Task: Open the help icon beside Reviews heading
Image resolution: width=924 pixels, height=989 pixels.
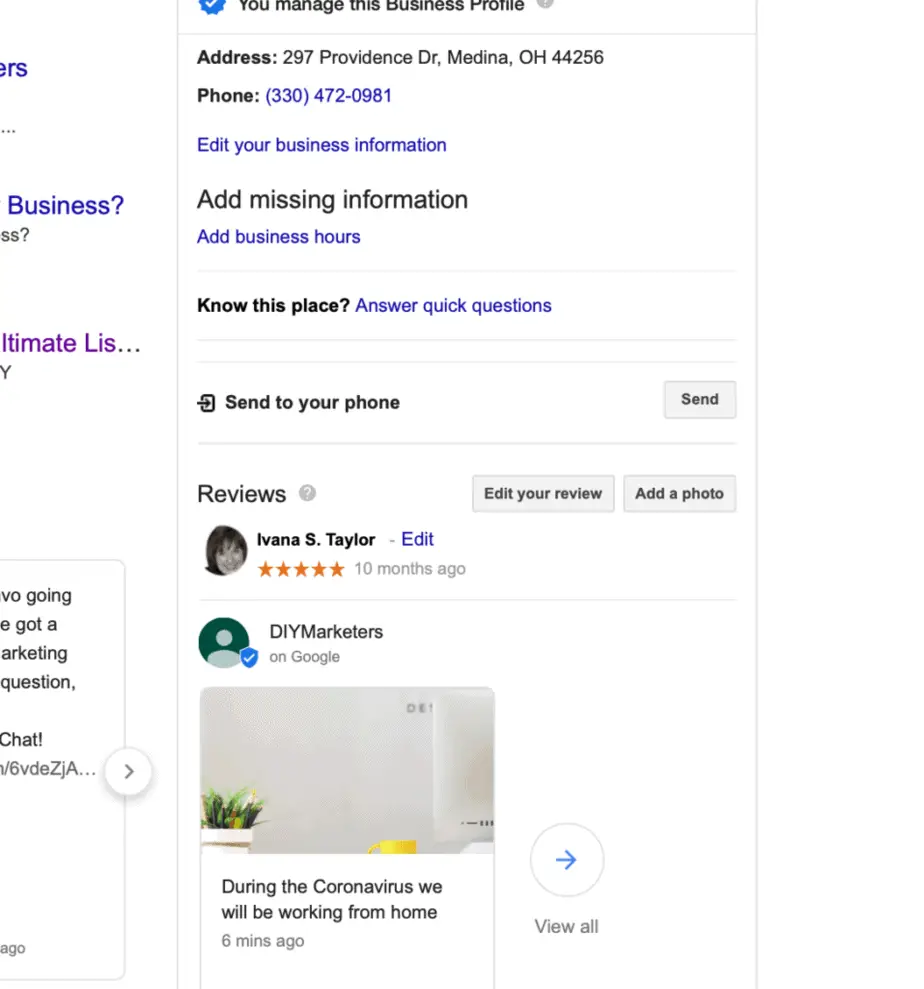Action: point(307,493)
